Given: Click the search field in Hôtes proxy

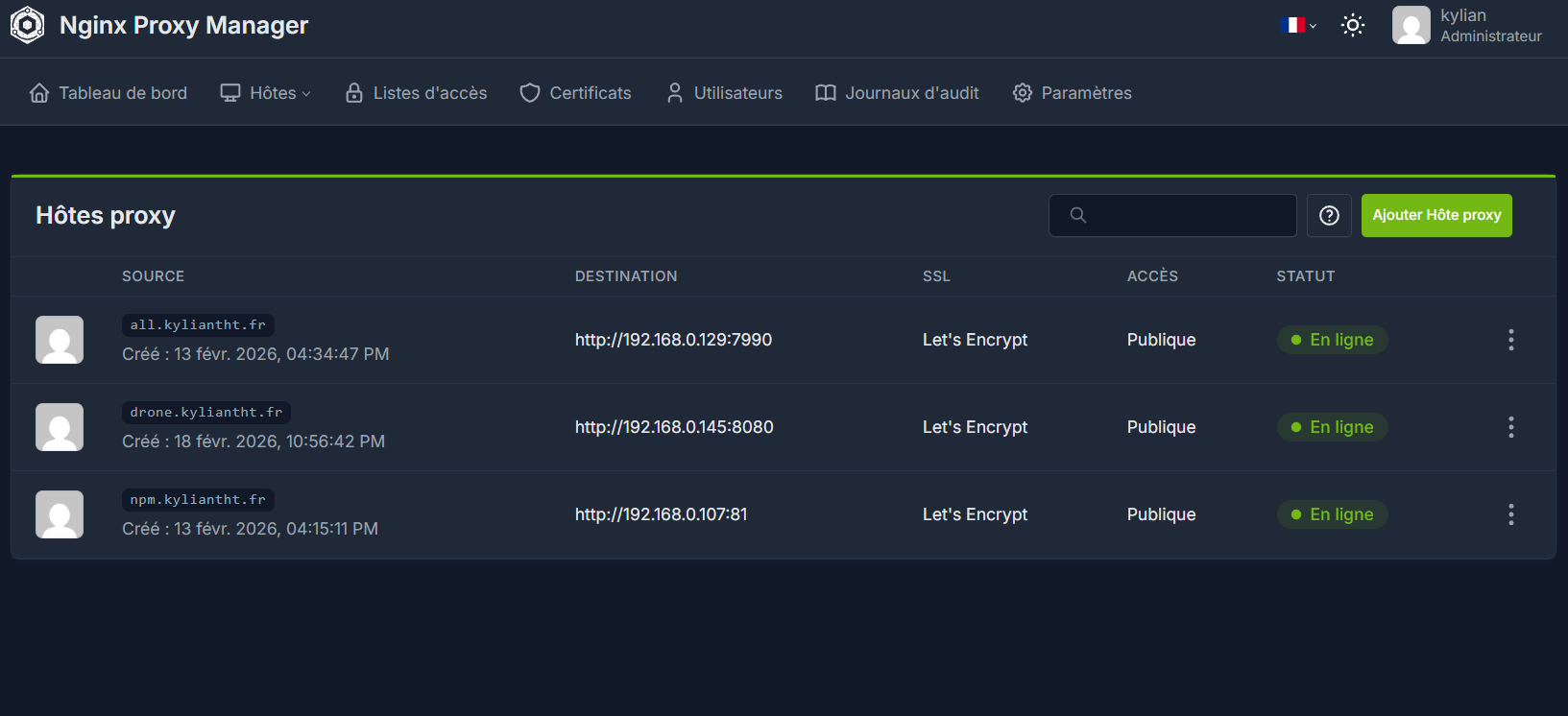Looking at the screenshot, I should tap(1172, 215).
